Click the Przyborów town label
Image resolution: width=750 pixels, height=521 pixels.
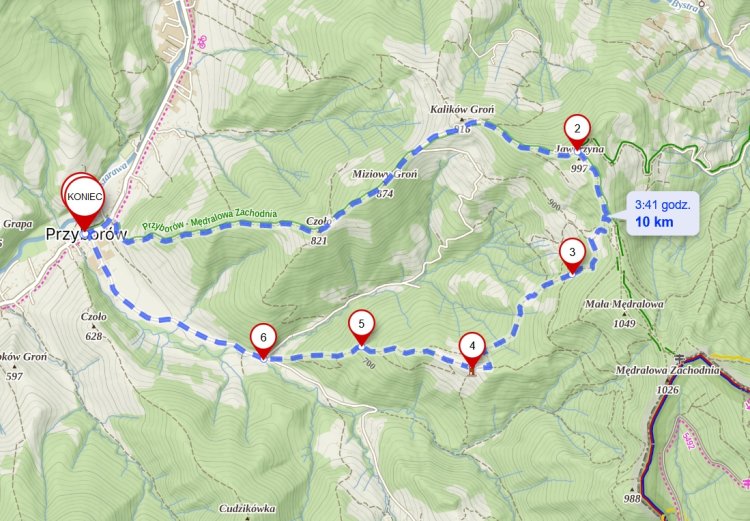[86, 234]
